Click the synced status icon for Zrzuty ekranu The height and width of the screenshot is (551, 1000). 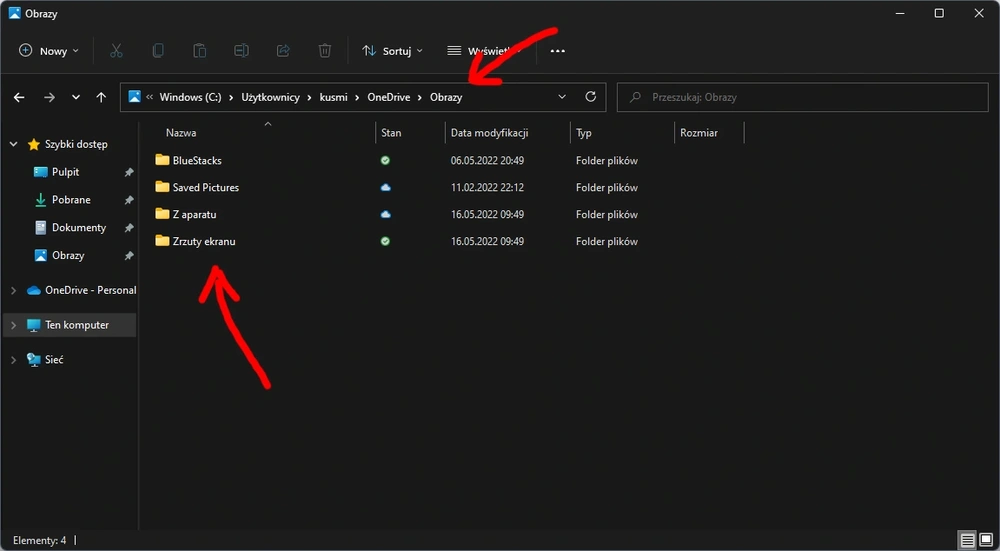(x=385, y=242)
